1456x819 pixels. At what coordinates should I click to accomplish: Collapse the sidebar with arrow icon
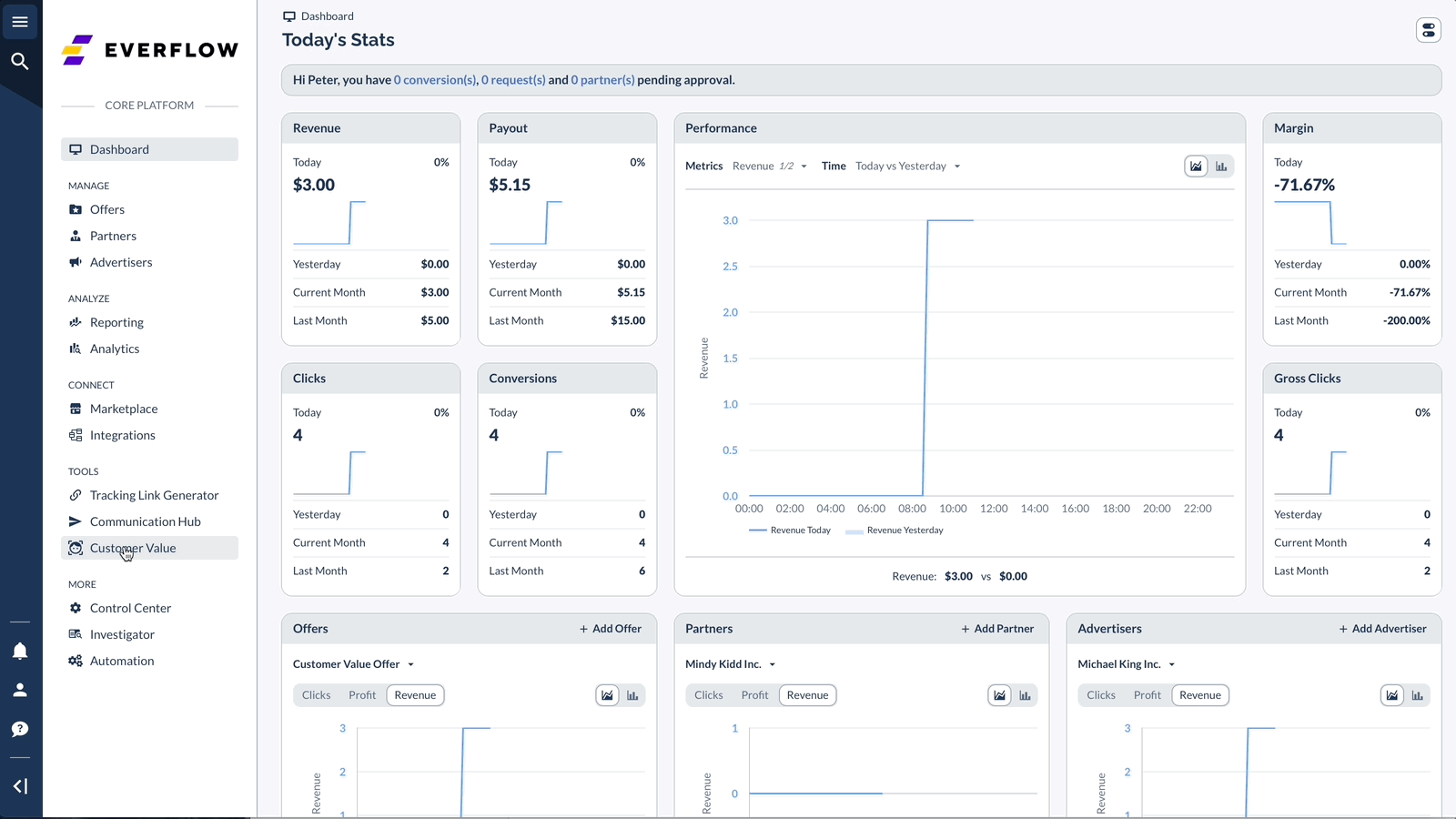(x=20, y=786)
